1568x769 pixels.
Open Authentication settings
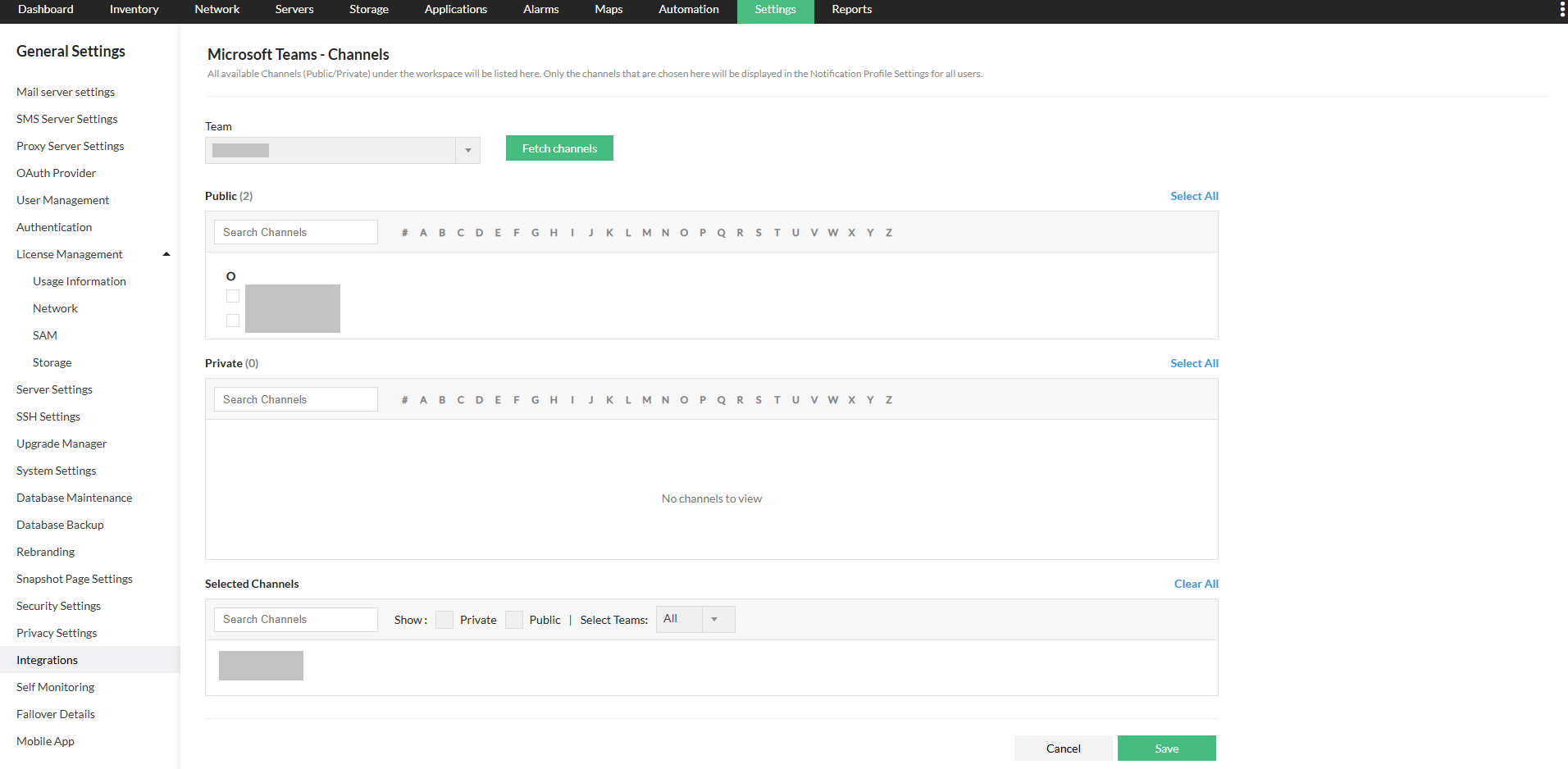pos(54,227)
